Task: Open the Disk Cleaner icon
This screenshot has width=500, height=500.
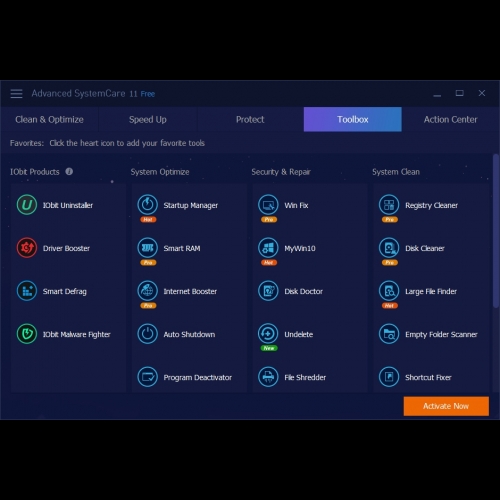Action: click(x=389, y=248)
